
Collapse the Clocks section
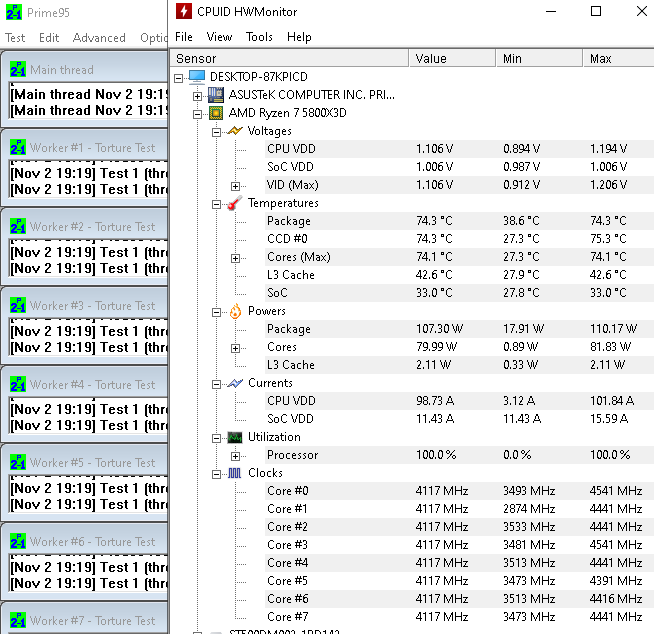216,474
